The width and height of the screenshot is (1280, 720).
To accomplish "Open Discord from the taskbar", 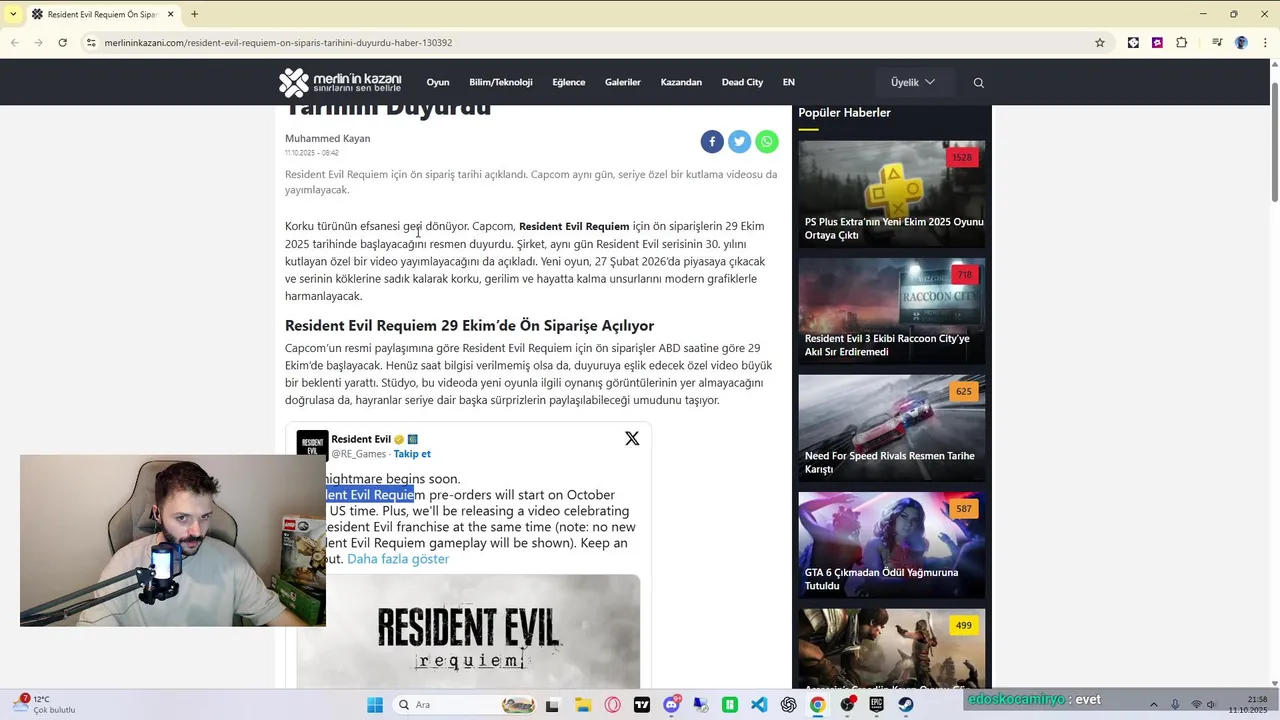I will [671, 705].
